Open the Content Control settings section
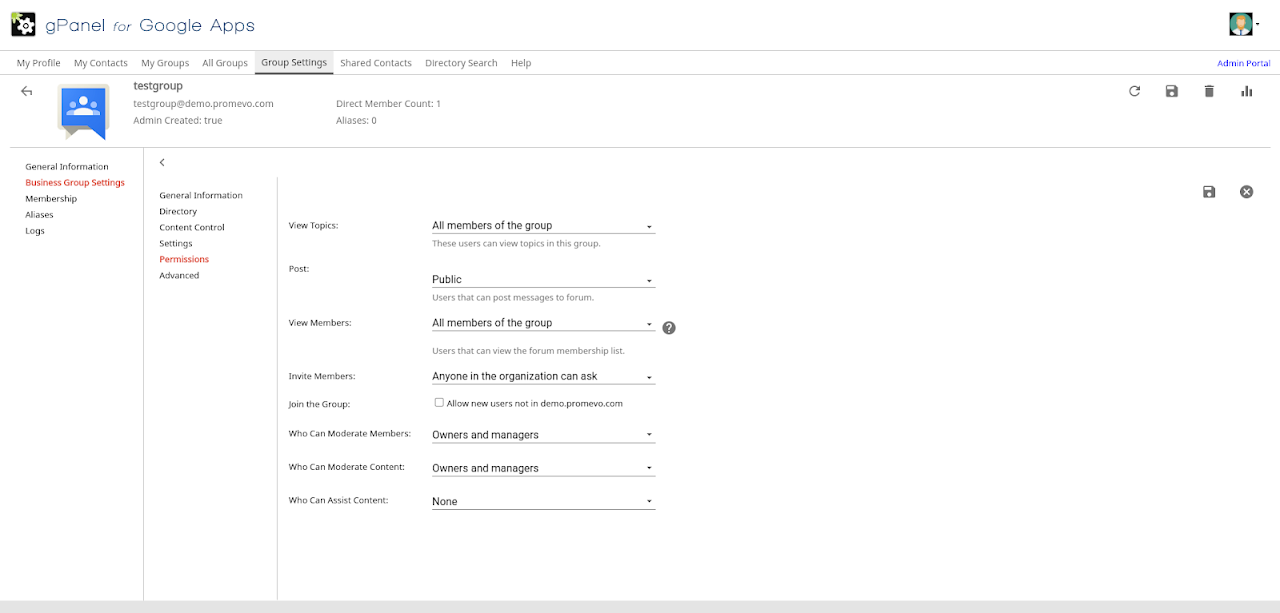Image resolution: width=1280 pixels, height=613 pixels. (192, 227)
